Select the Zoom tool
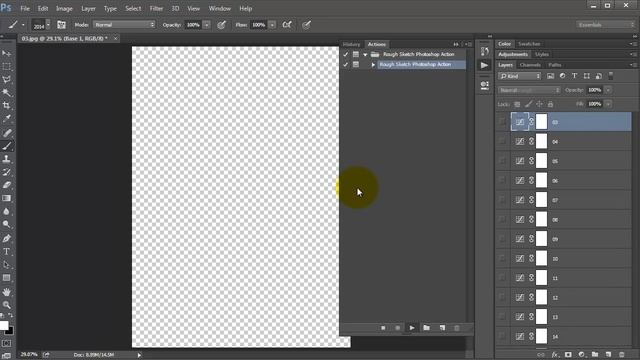This screenshot has height=360, width=640. click(x=7, y=305)
